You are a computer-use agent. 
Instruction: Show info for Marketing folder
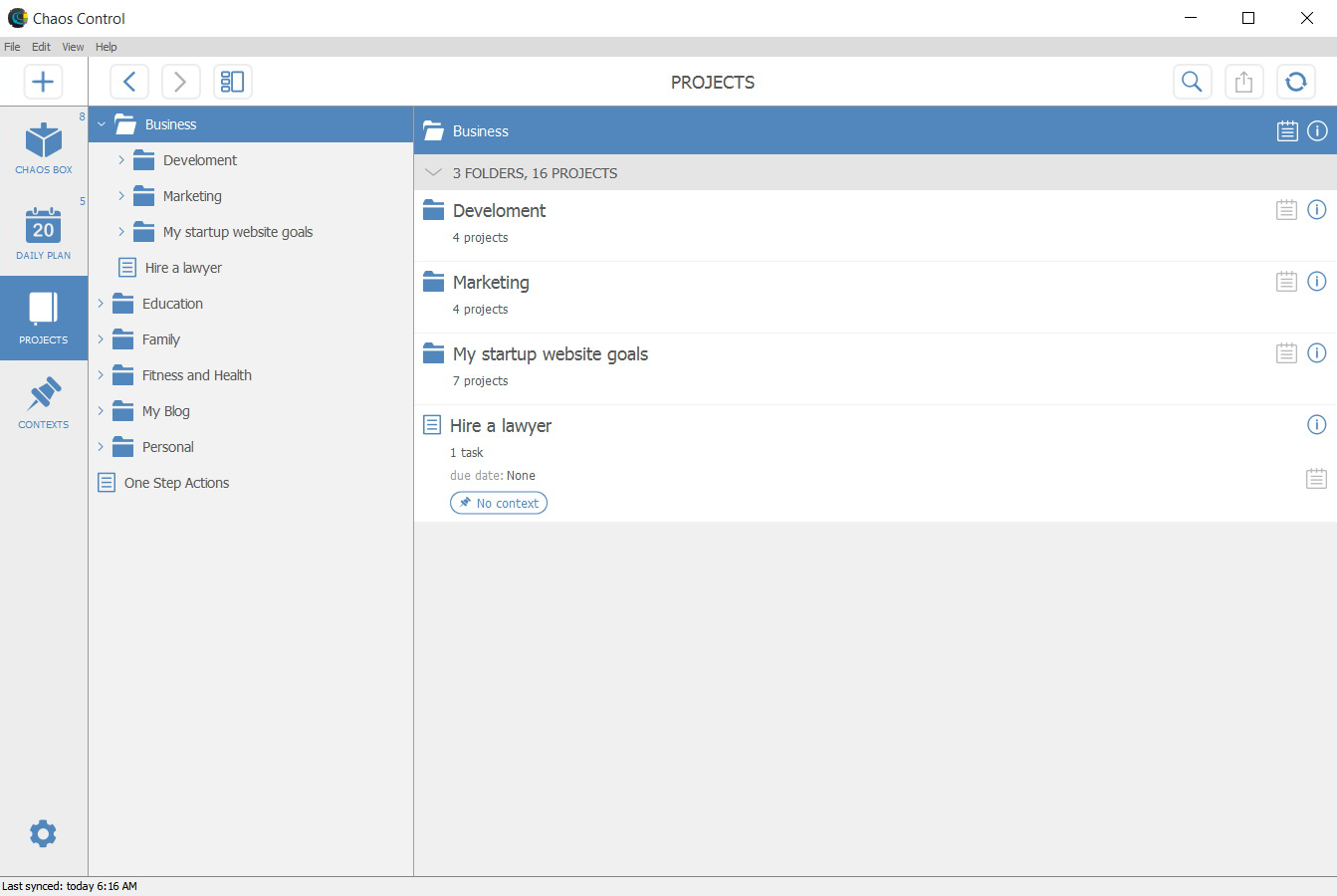tap(1316, 282)
